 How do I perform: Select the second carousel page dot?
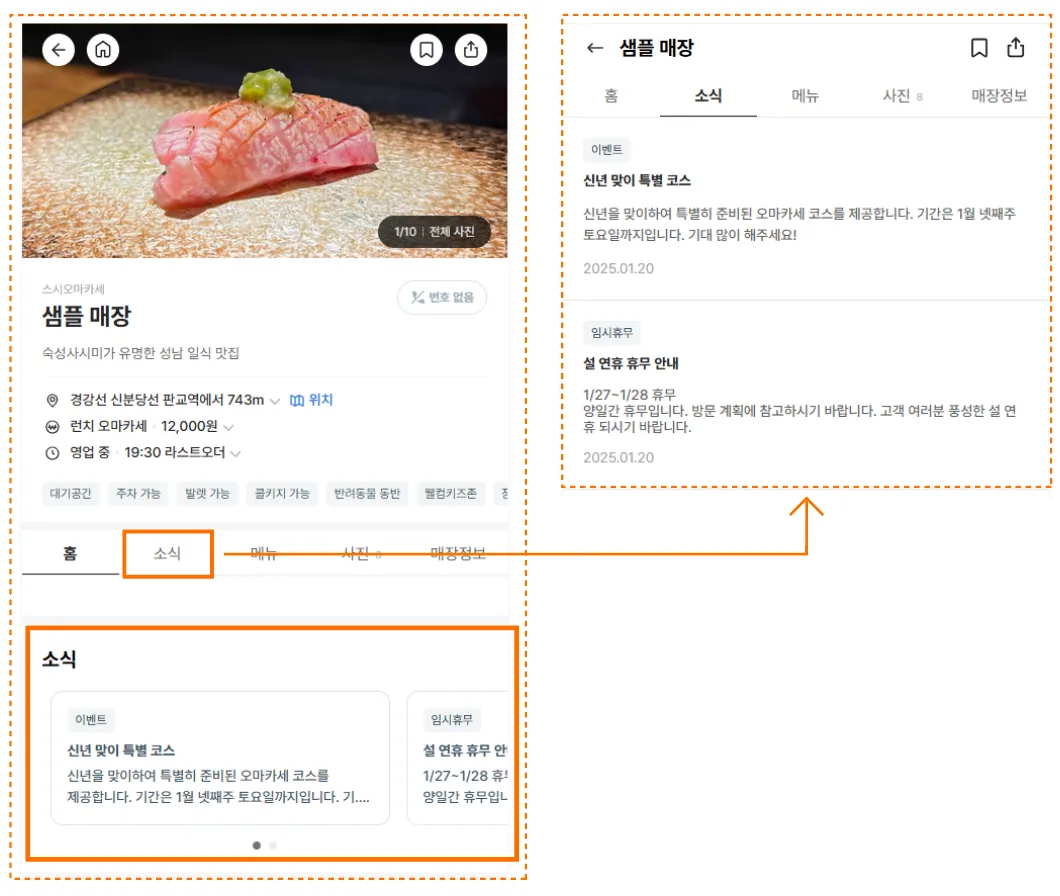coord(273,845)
